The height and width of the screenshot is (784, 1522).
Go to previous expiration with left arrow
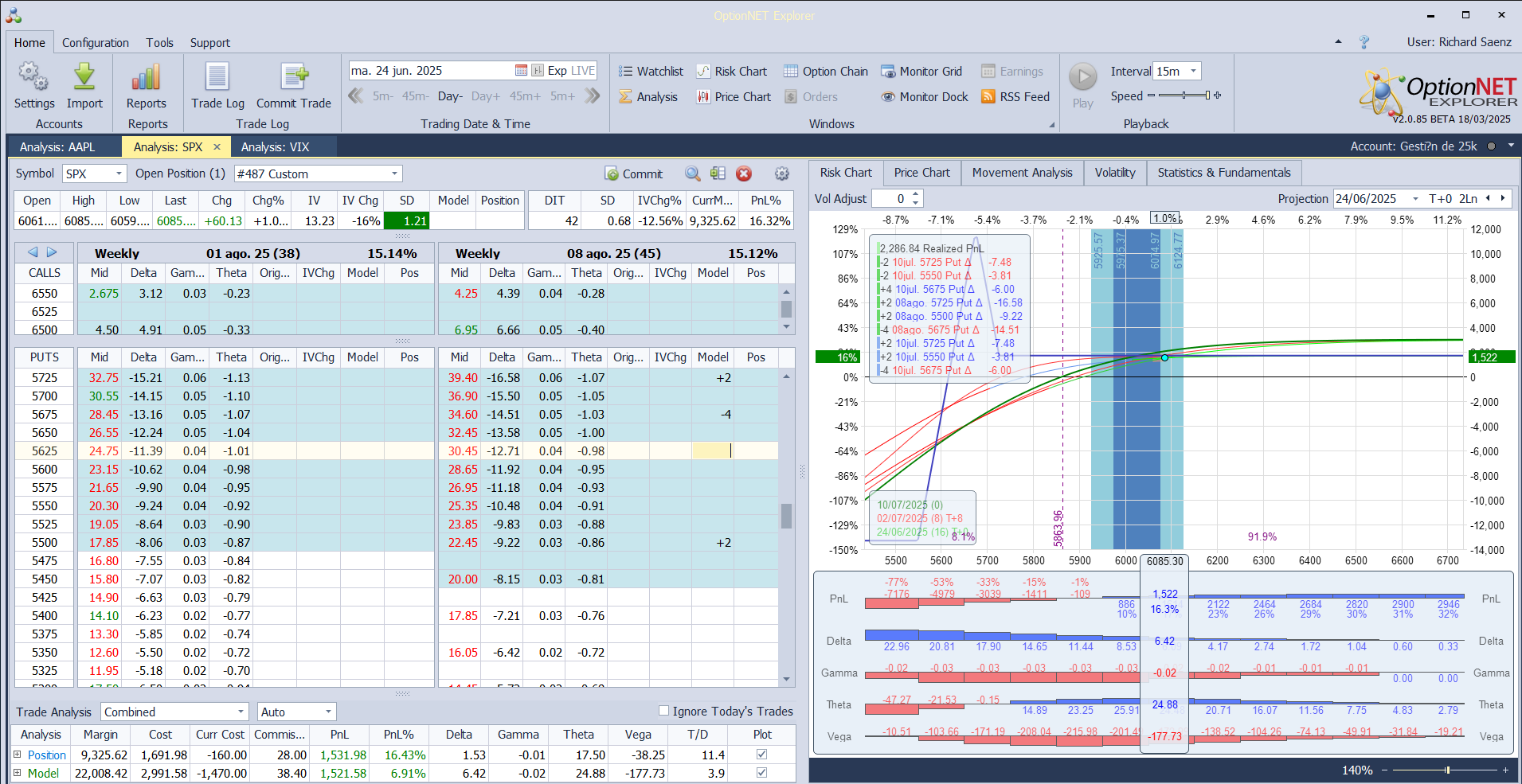[x=33, y=252]
